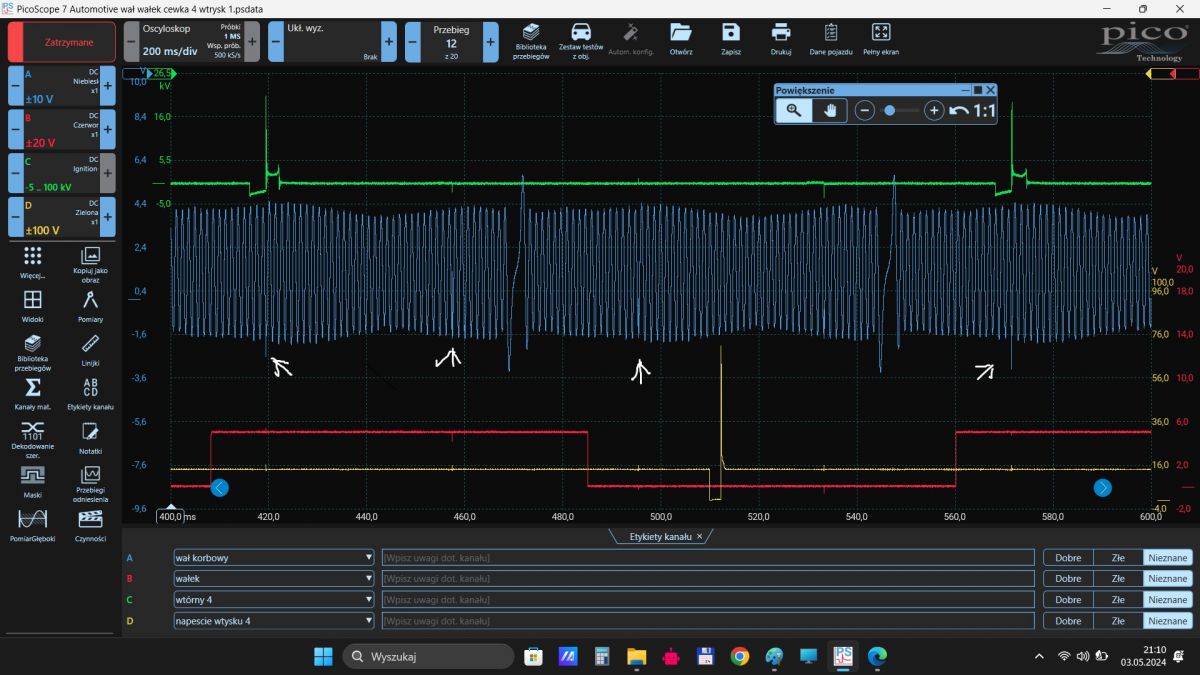Expand the wał korbowy channel label dropdown
Viewport: 1200px width, 675px height.
coord(369,558)
